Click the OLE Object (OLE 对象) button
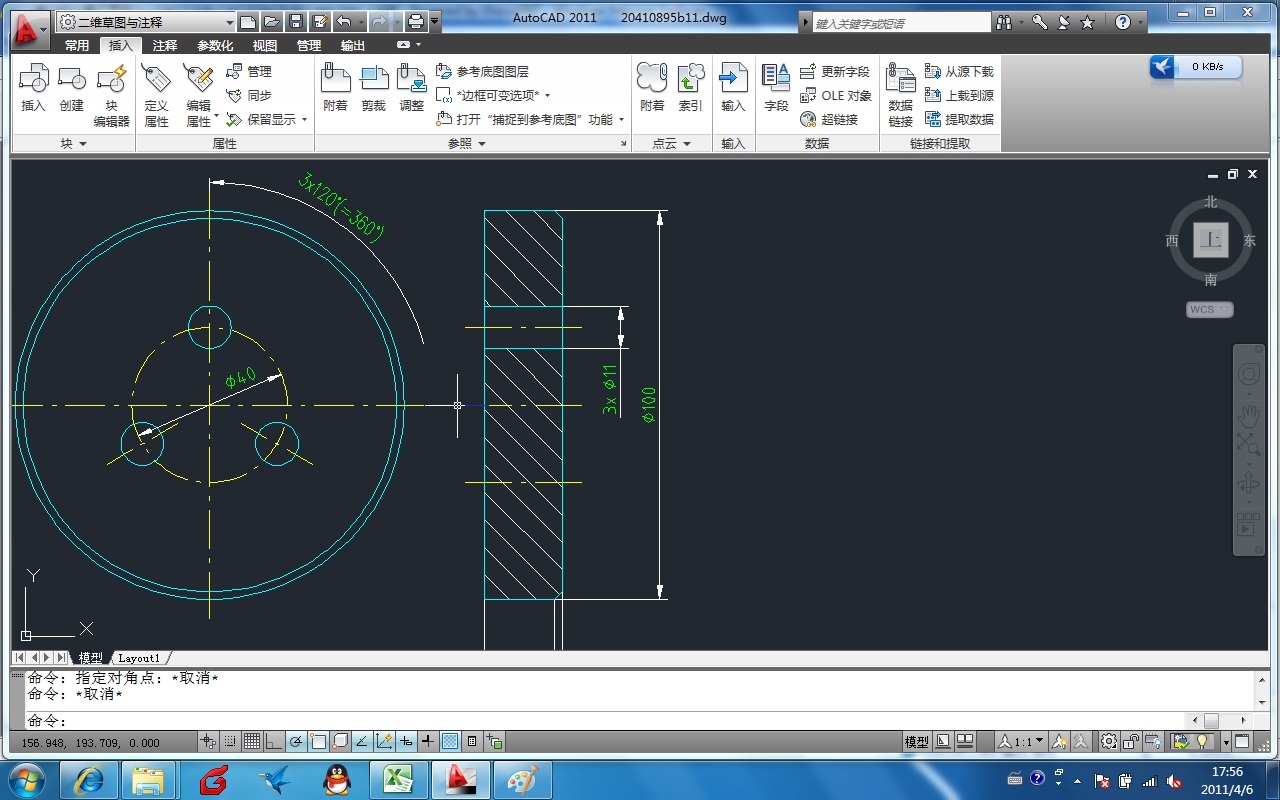Image resolution: width=1280 pixels, height=800 pixels. coord(836,95)
